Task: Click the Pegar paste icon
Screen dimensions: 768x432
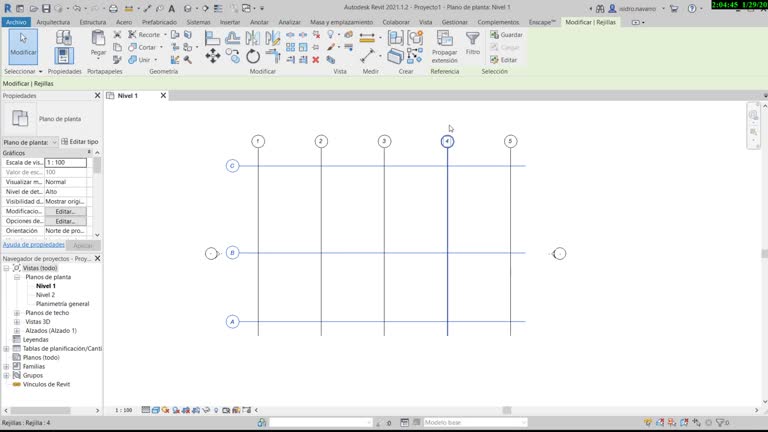Action: pyautogui.click(x=98, y=42)
